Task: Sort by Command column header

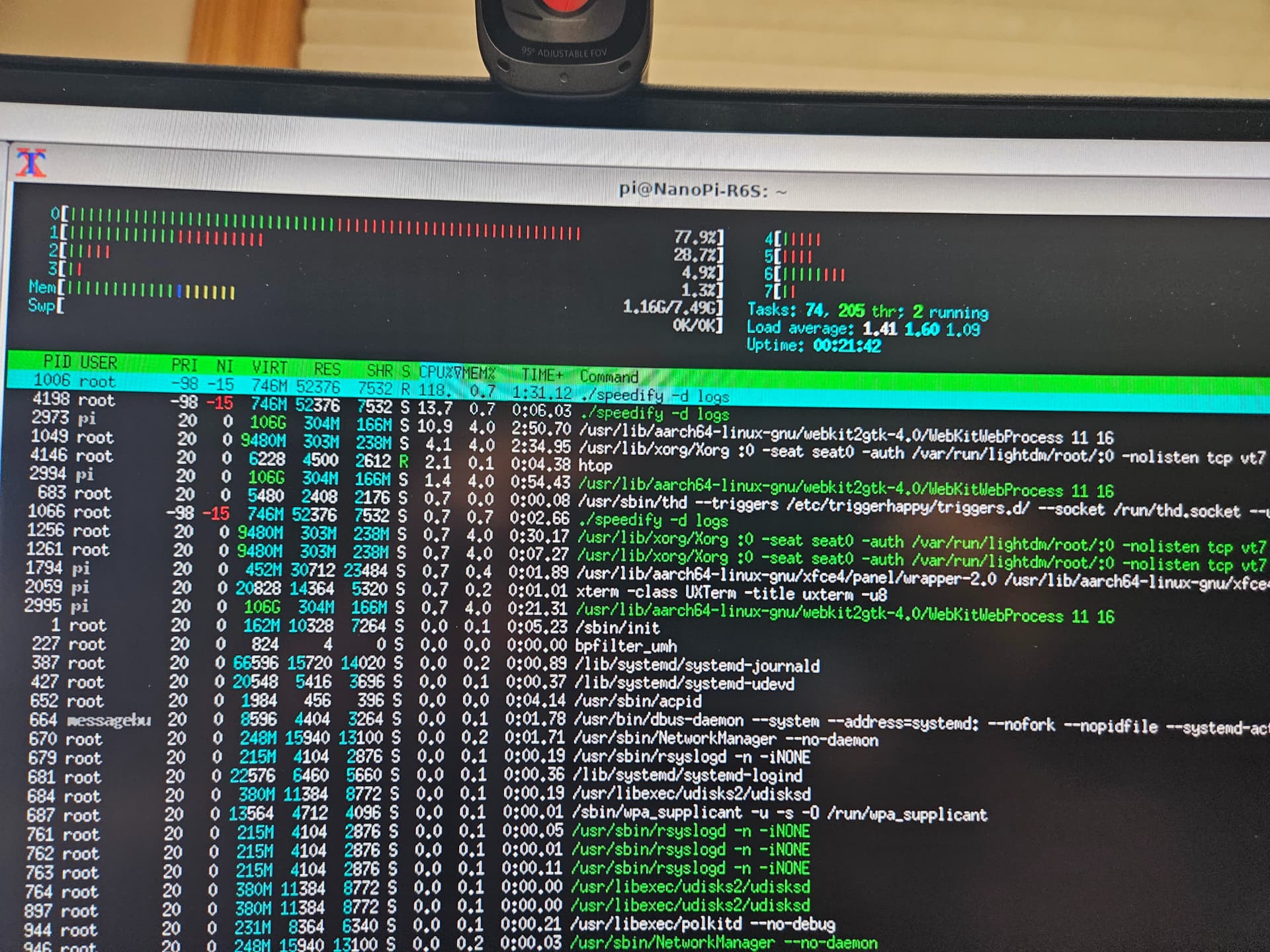Action: click(x=609, y=376)
